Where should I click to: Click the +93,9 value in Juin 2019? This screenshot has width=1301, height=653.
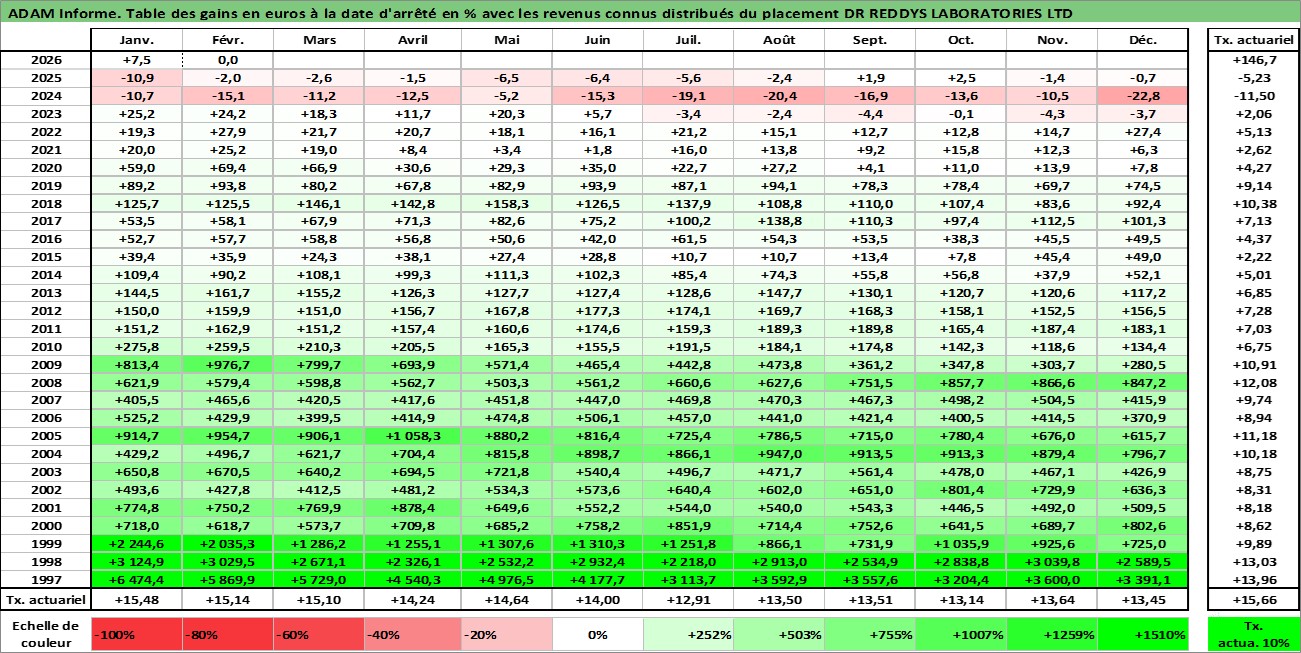pyautogui.click(x=598, y=186)
